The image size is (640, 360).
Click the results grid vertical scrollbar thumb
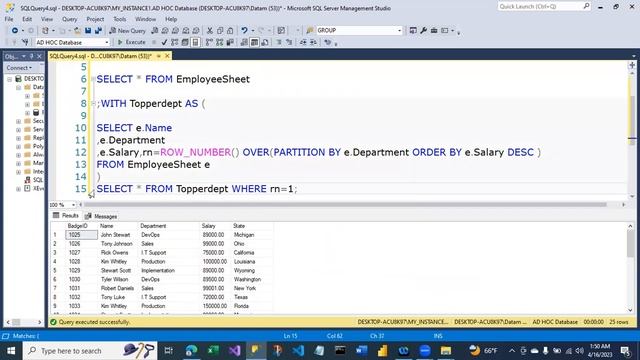coord(630,245)
